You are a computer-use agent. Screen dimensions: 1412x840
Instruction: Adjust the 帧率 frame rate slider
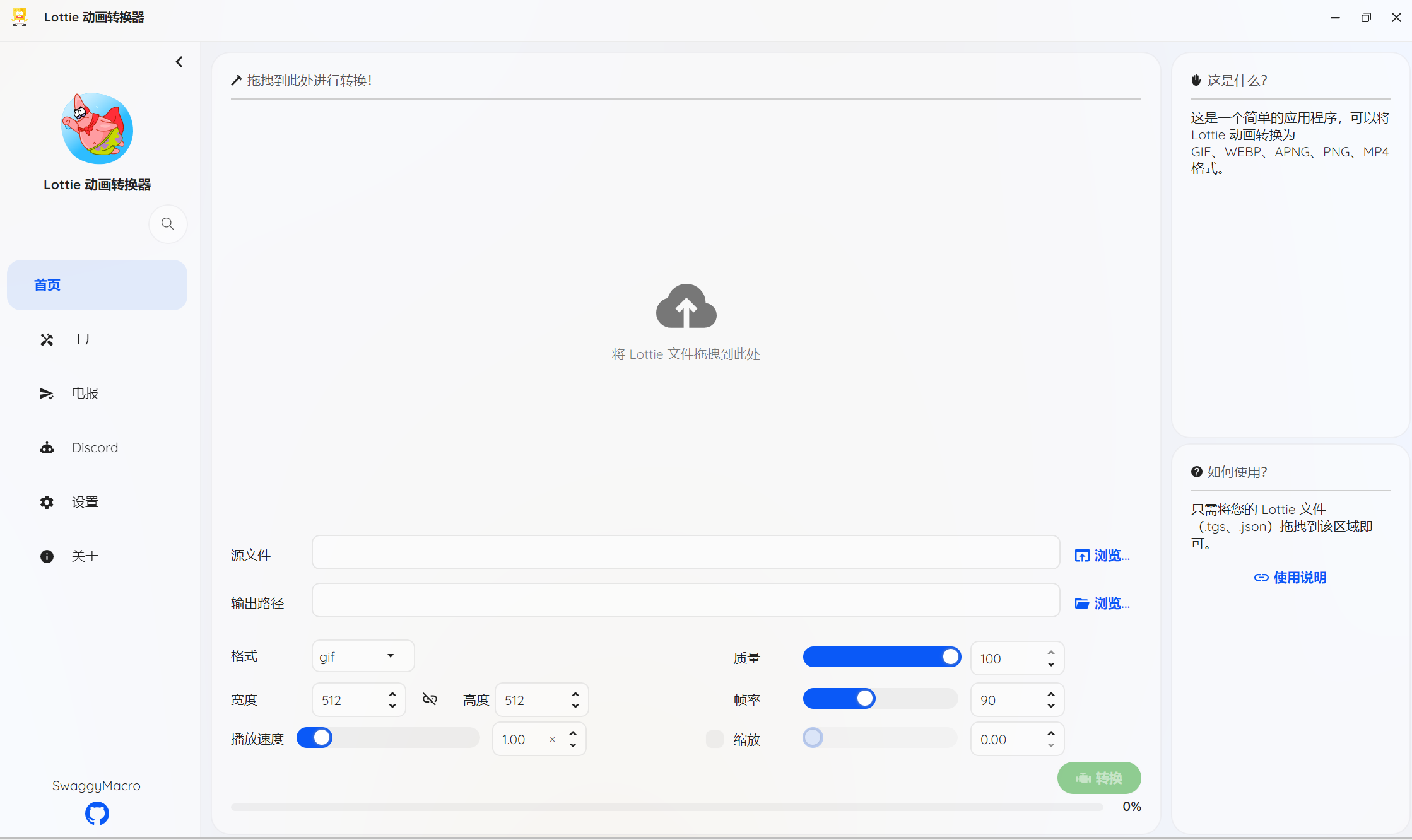point(865,699)
